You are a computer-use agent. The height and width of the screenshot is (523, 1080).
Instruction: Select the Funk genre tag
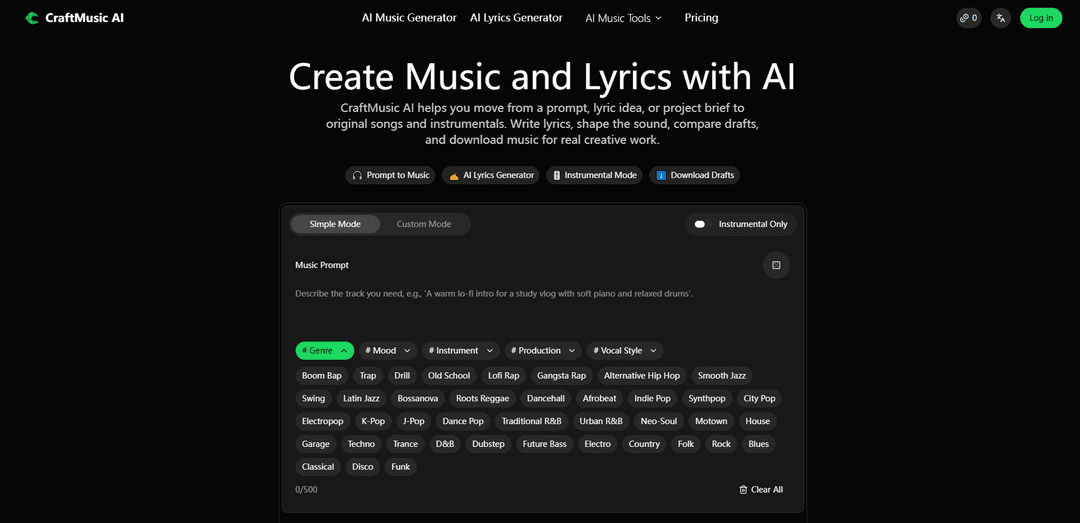tap(401, 466)
